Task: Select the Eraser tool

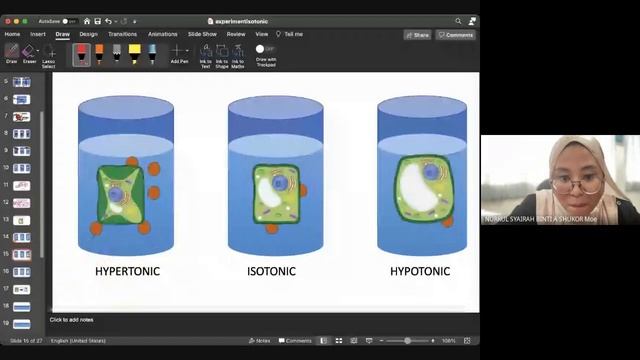Action: [x=29, y=54]
